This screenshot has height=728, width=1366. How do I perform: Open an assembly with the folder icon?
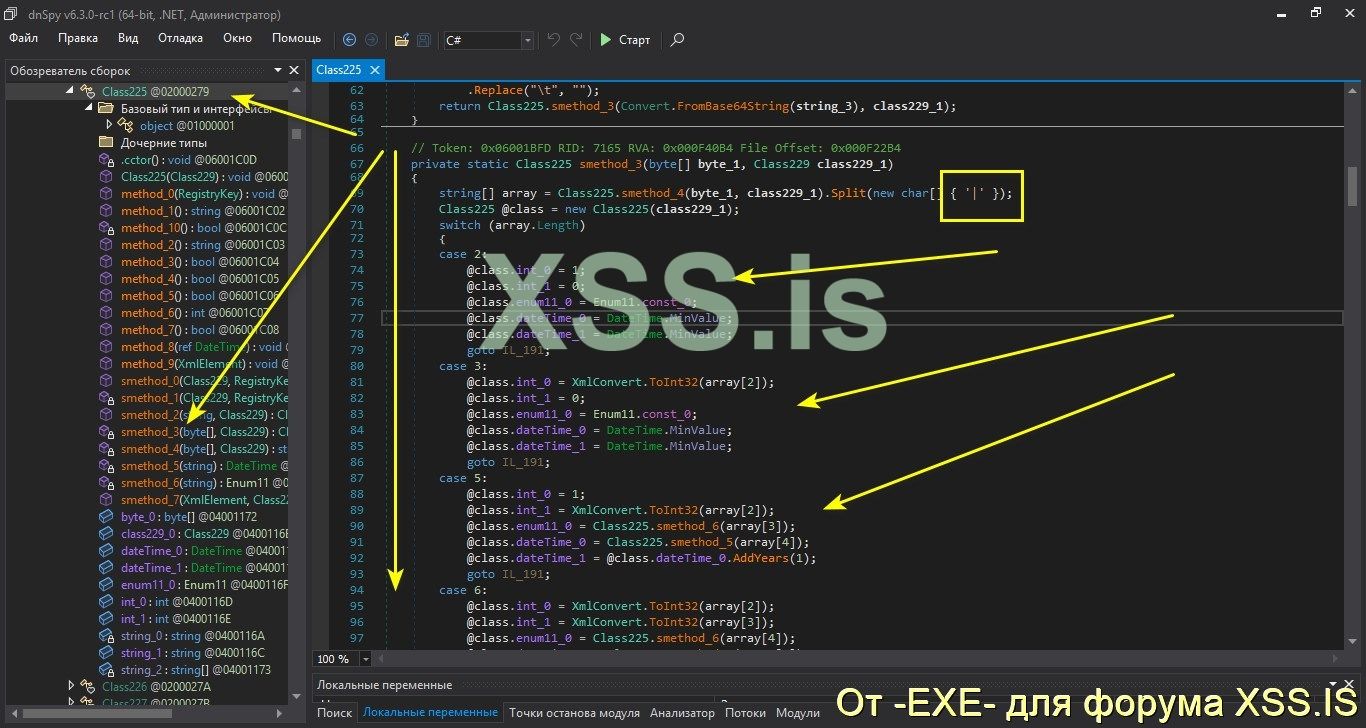tap(401, 40)
